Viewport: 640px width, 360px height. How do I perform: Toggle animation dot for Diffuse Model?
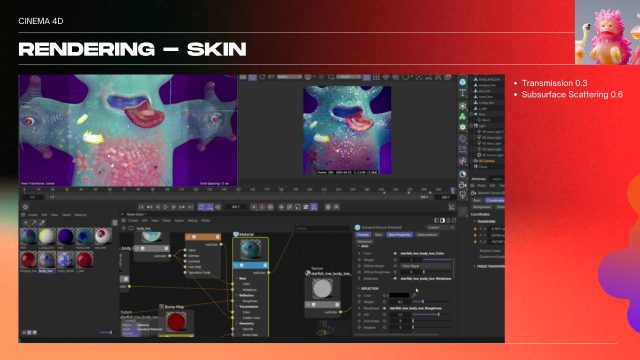click(x=360, y=266)
